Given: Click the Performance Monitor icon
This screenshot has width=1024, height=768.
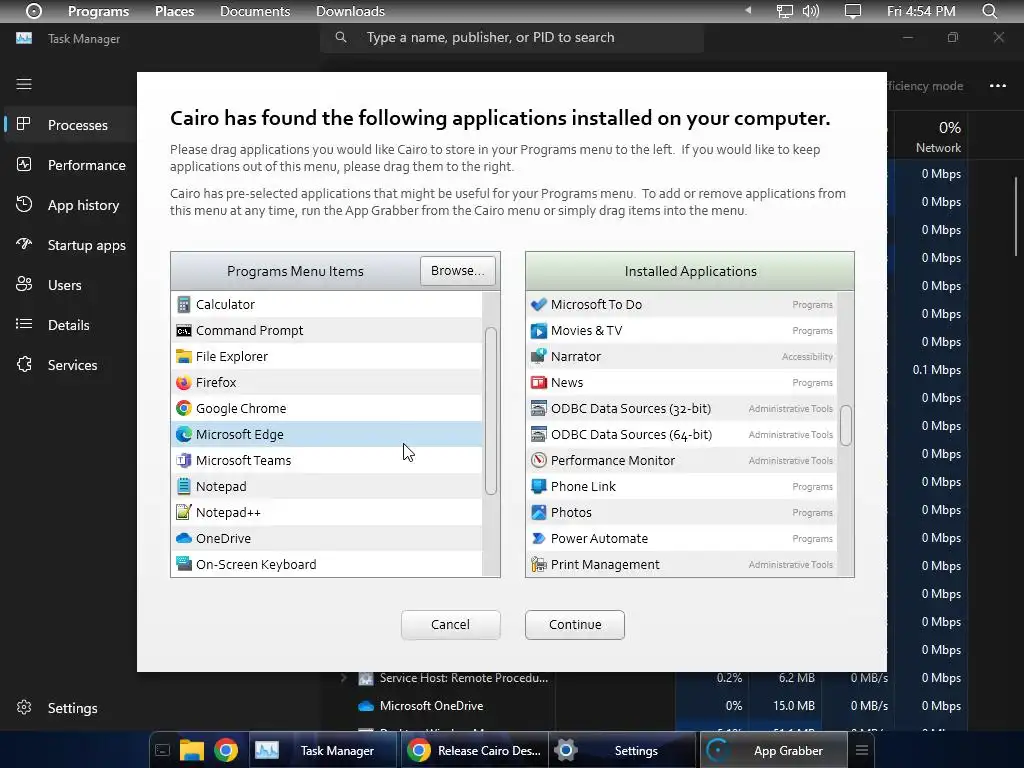Looking at the screenshot, I should [538, 460].
